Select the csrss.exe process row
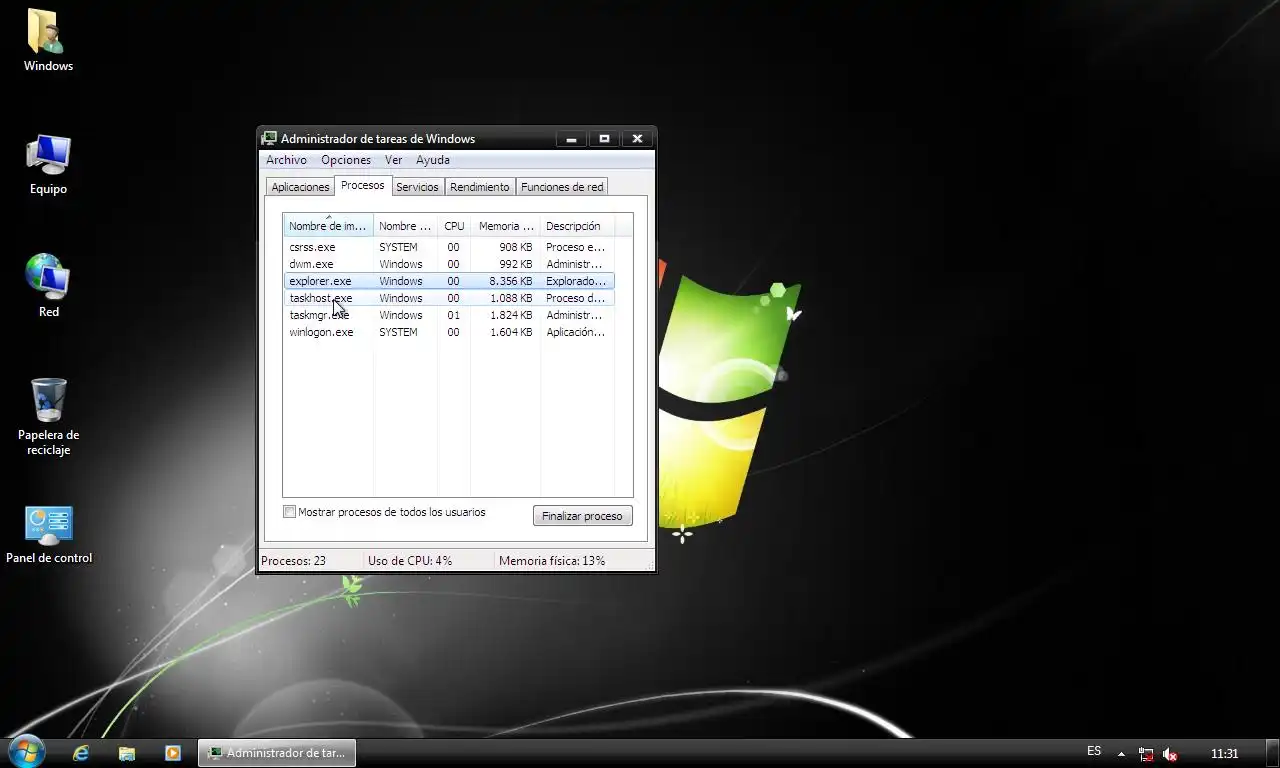 click(x=449, y=247)
